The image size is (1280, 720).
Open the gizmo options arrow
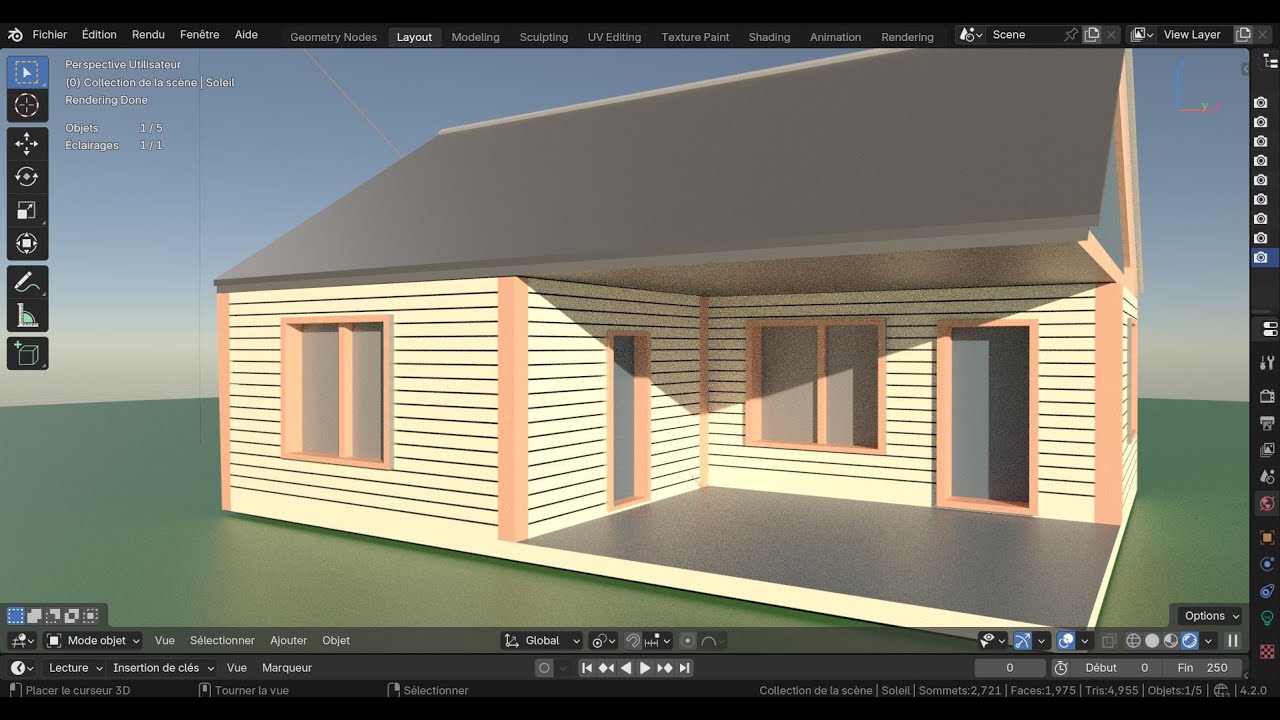pos(1041,641)
